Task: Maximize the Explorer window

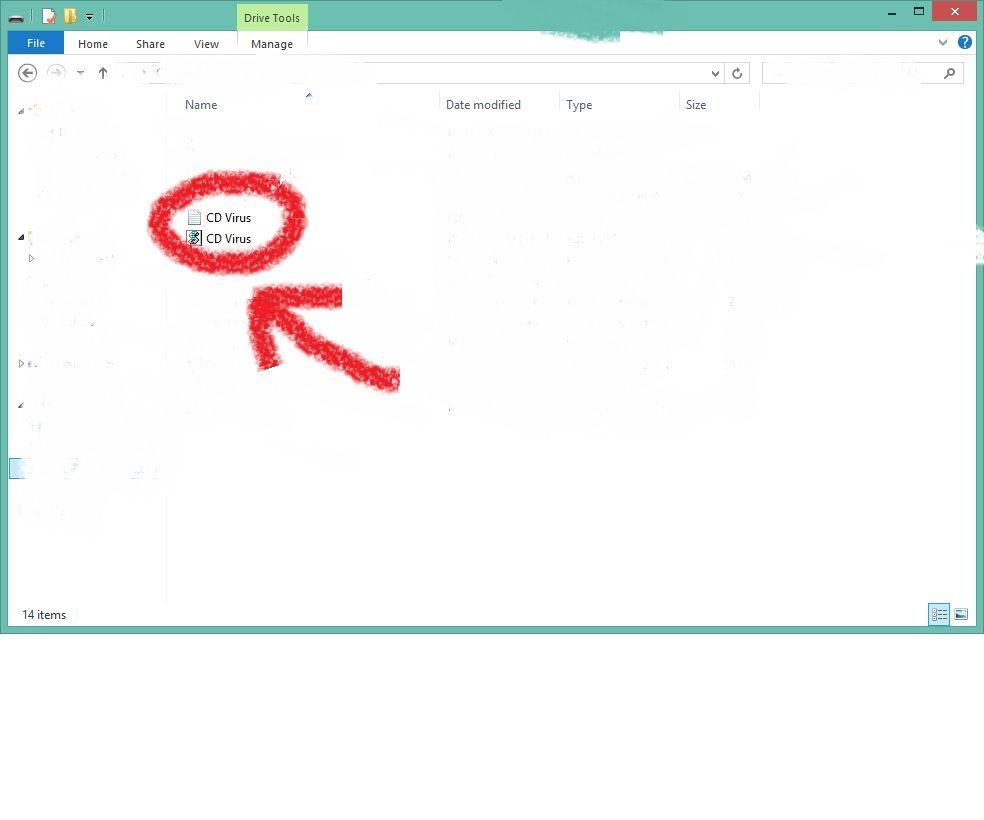Action: tap(919, 11)
